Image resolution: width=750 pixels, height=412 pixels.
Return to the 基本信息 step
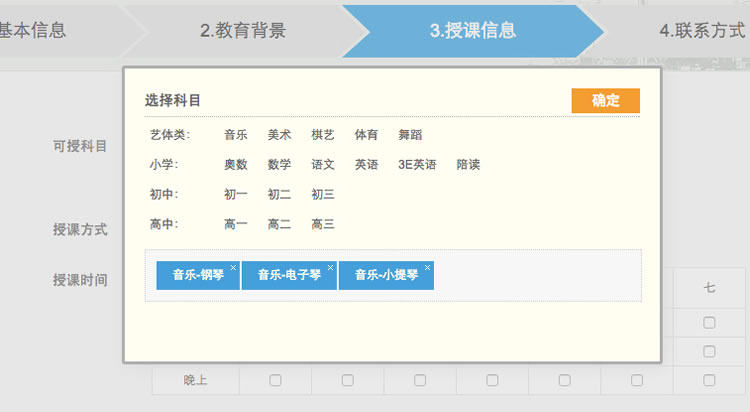(33, 31)
